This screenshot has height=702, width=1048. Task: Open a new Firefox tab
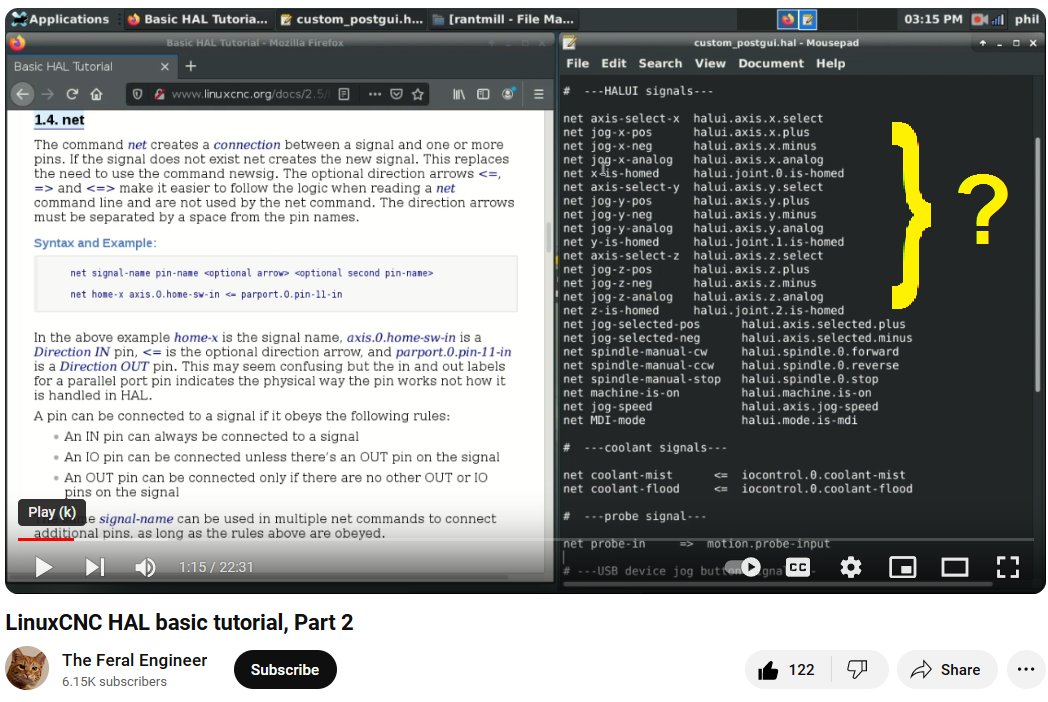coord(190,66)
